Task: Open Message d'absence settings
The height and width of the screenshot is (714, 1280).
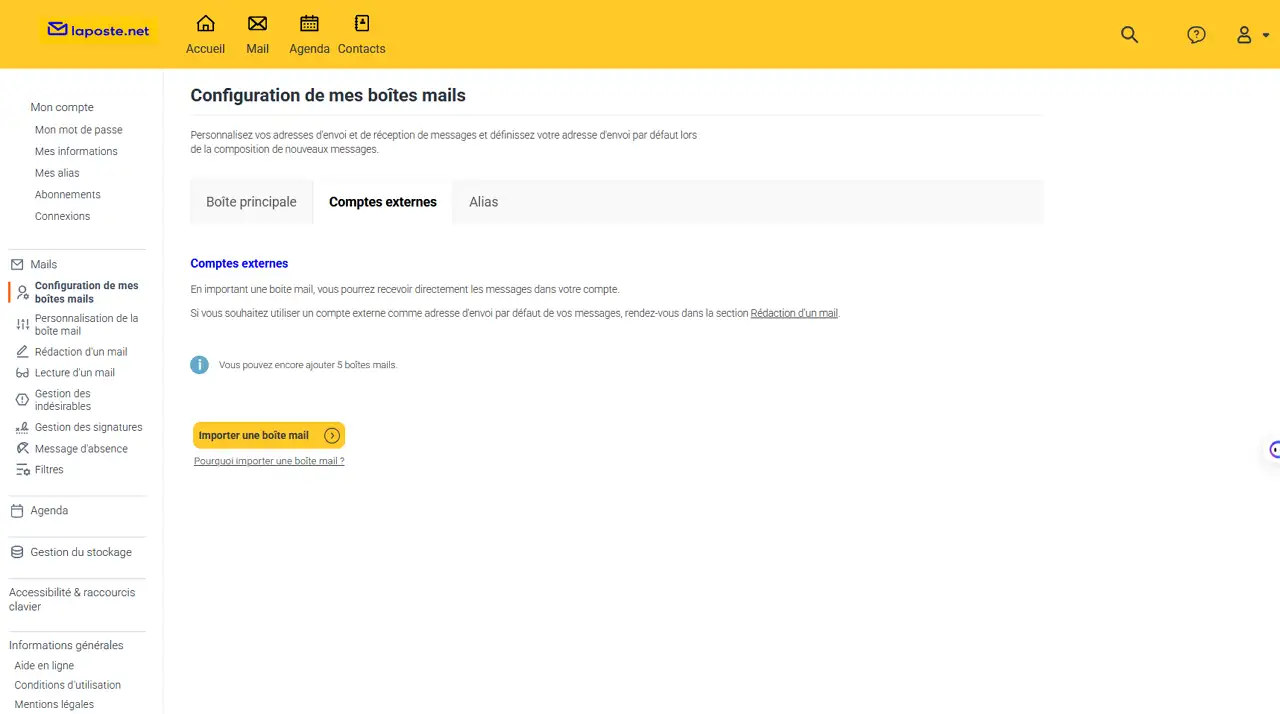Action: [81, 449]
